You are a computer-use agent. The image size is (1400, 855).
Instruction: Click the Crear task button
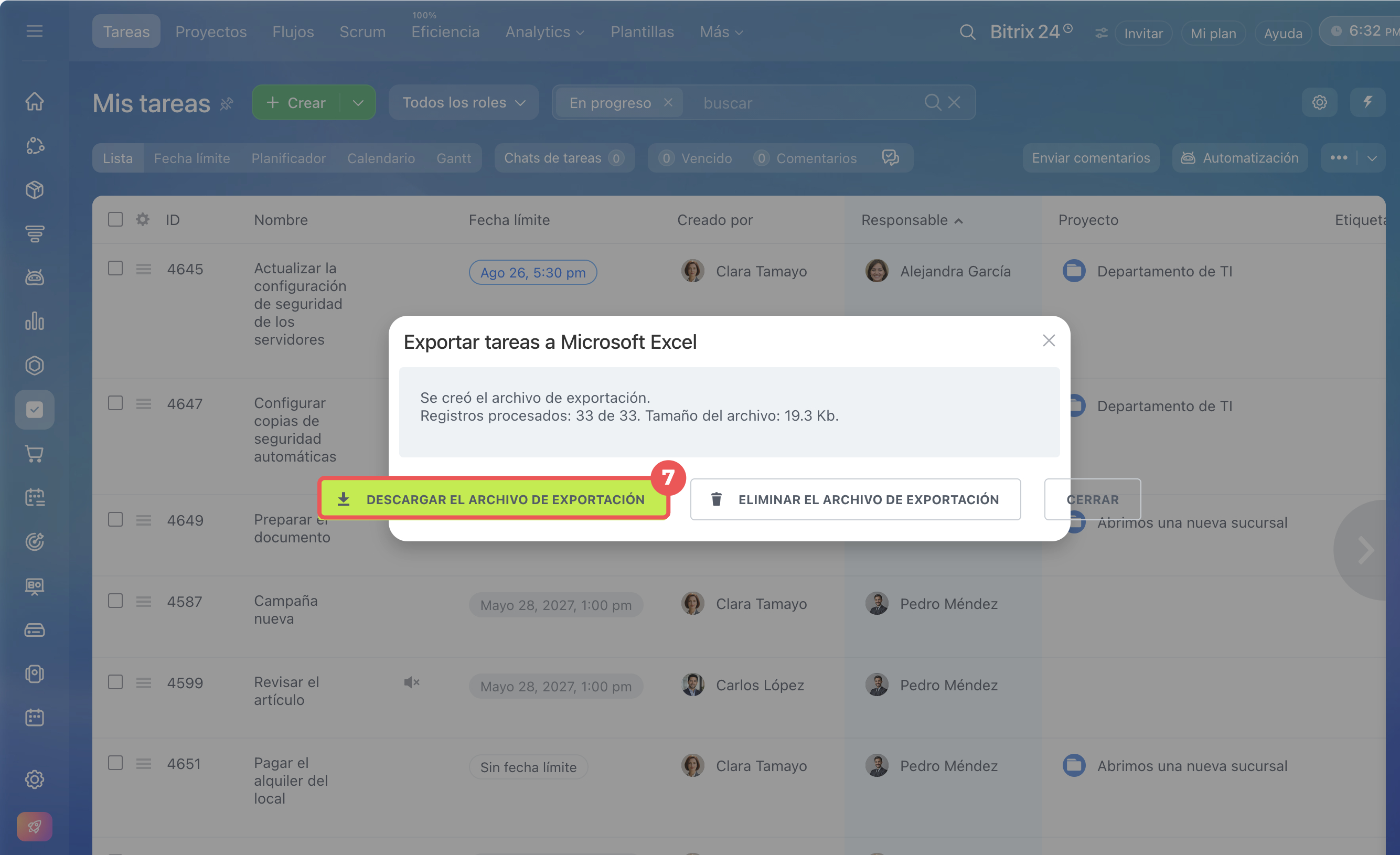(296, 102)
